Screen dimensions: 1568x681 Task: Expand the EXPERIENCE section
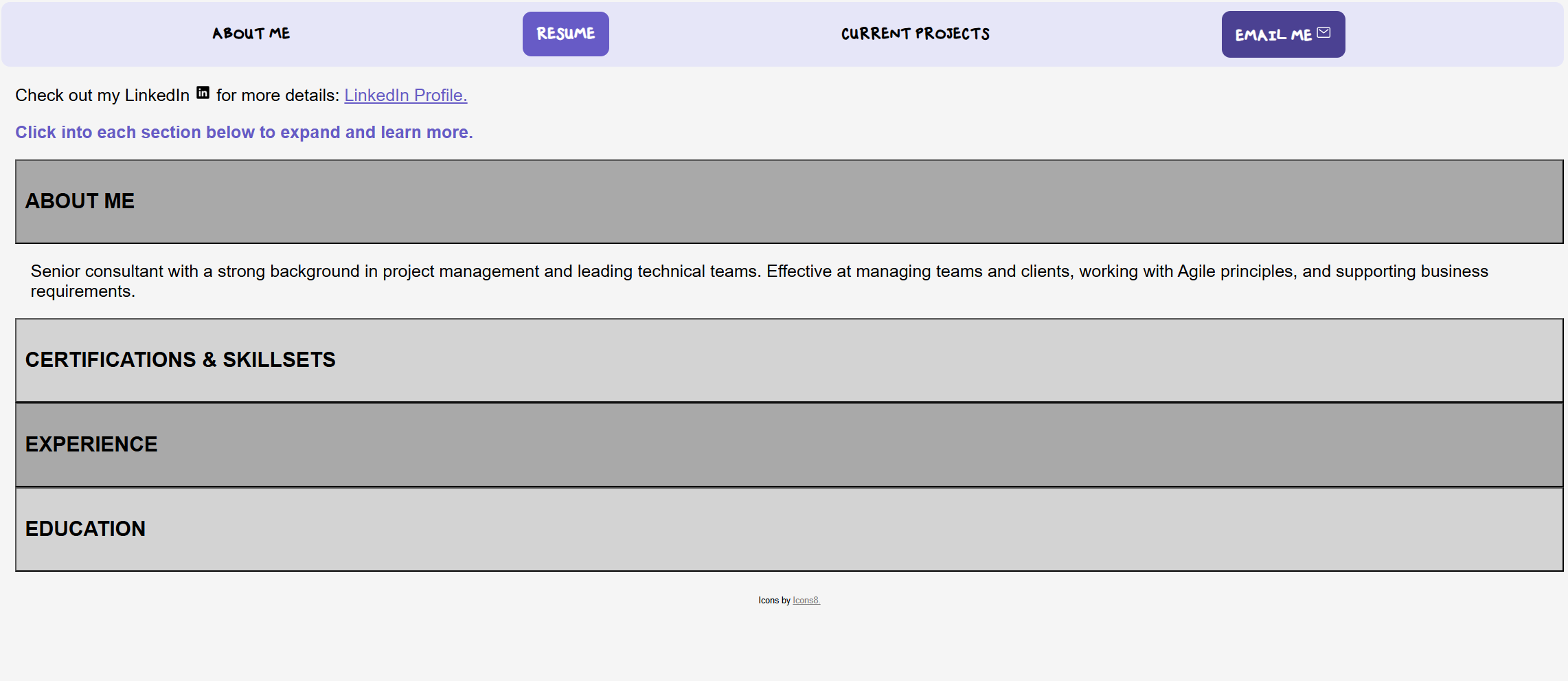click(x=789, y=445)
